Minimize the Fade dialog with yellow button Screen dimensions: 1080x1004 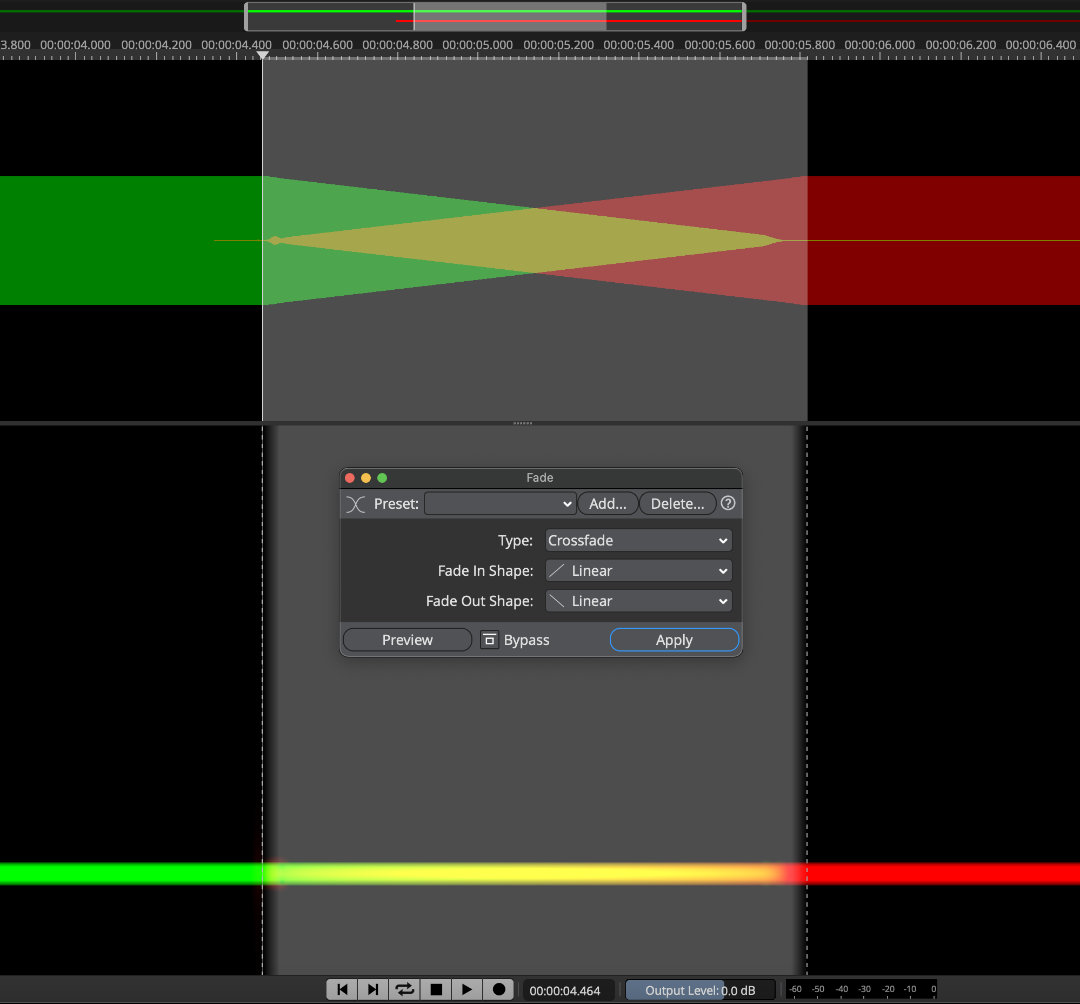pos(366,478)
